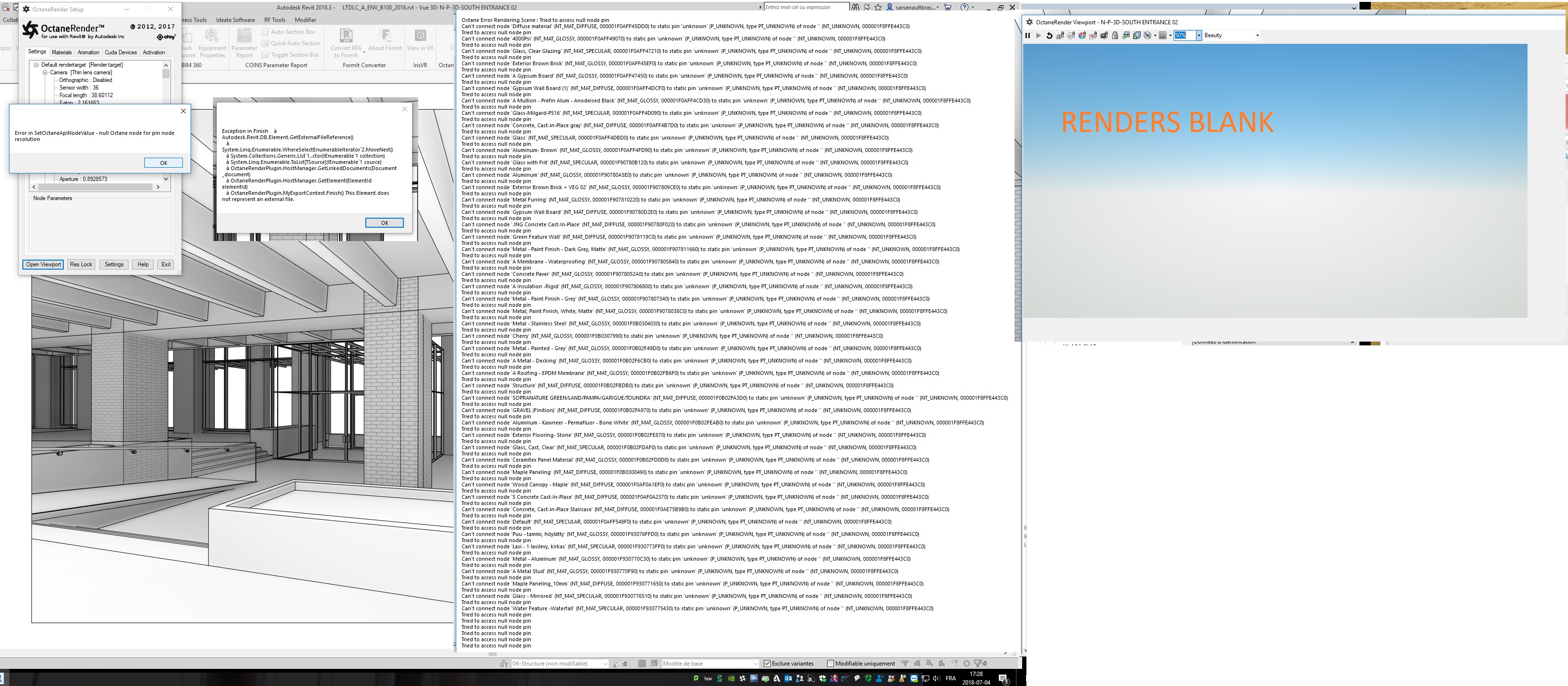Screen dimensions: 1568x686
Task: Select the autofocus AF picker tool
Action: pos(1060,35)
